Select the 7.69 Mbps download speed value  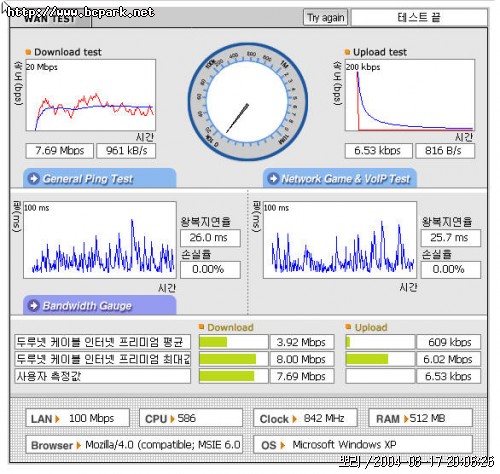tap(60, 151)
